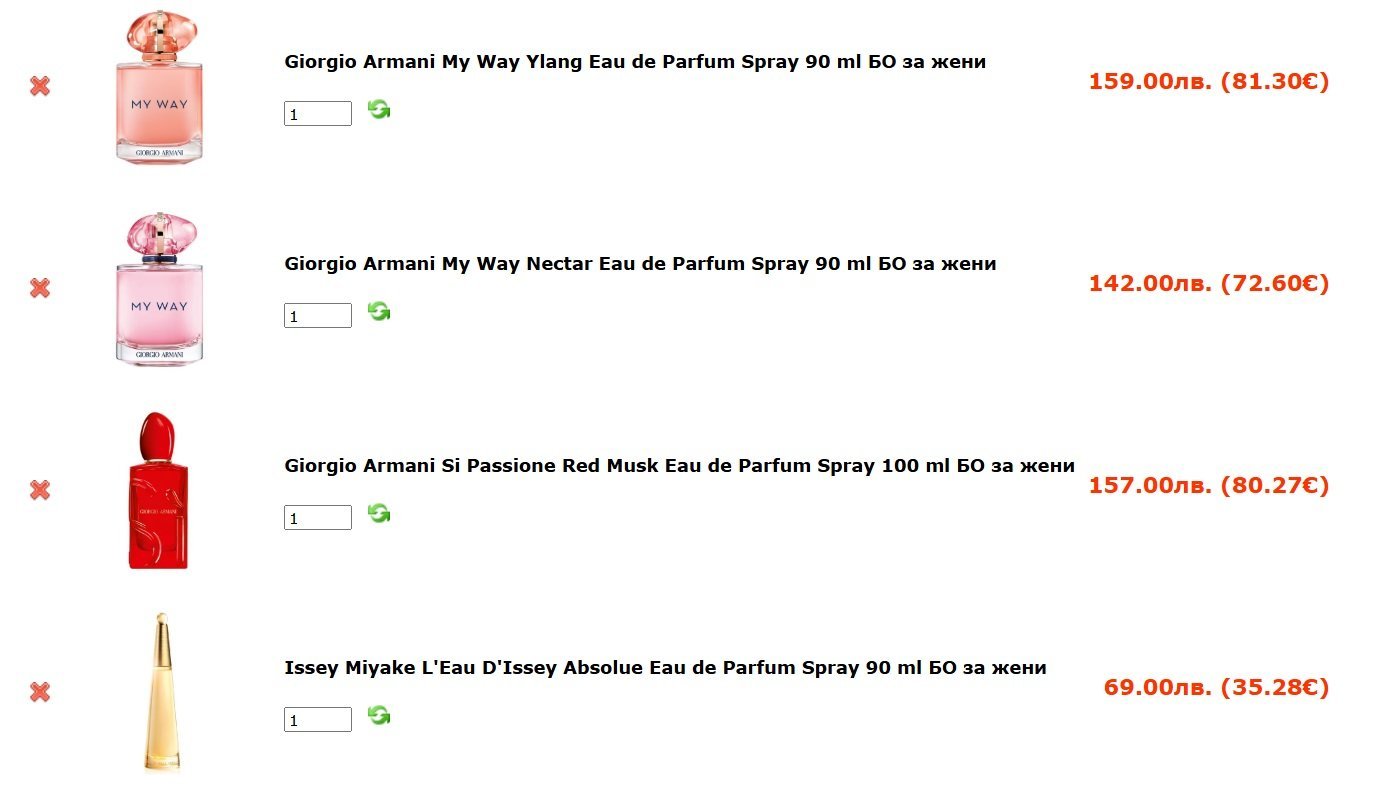Open Issey Miyake L'Eau D'Issey Absolue link
The image size is (1378, 790).
(x=665, y=668)
